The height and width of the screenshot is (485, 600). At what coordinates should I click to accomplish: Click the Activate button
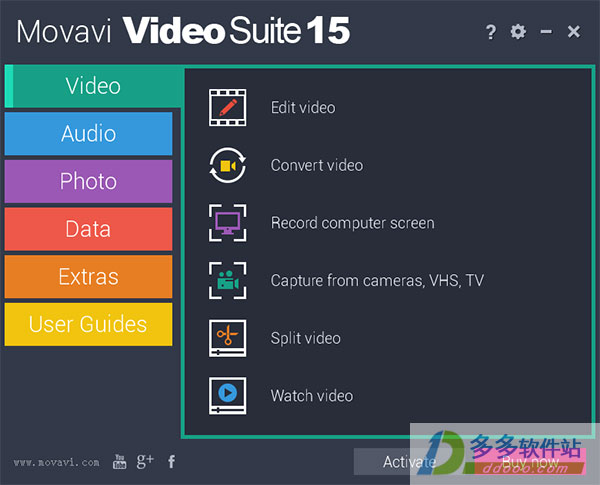[x=409, y=462]
